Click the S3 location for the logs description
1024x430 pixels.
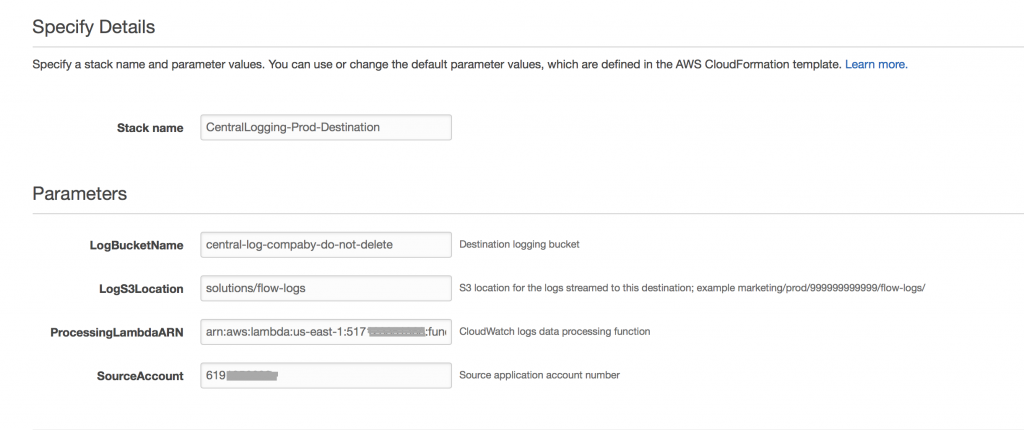point(575,288)
